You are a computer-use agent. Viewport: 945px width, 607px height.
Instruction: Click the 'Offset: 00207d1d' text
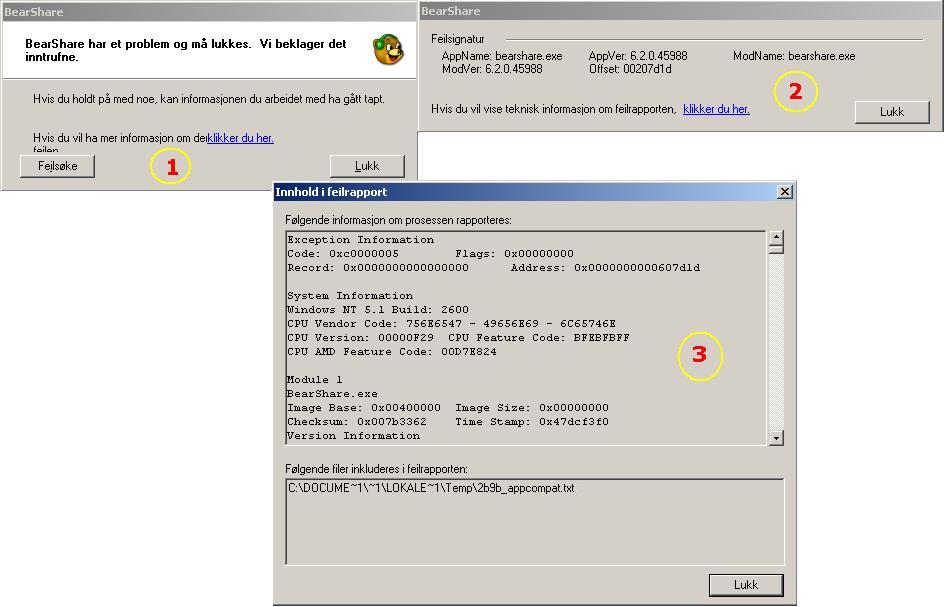point(630,69)
